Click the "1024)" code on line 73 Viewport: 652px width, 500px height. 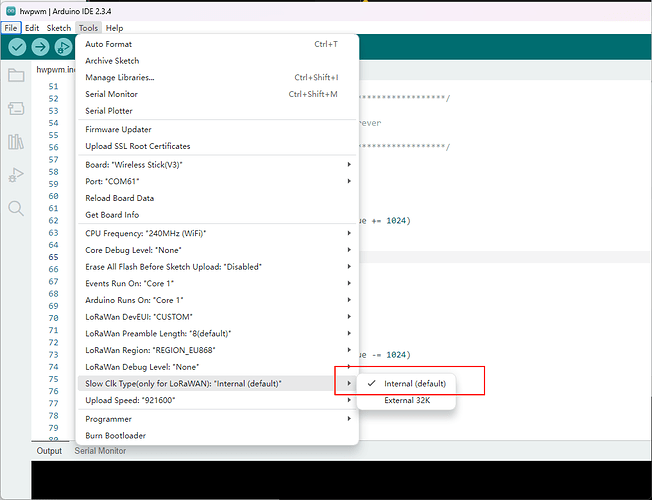click(398, 355)
